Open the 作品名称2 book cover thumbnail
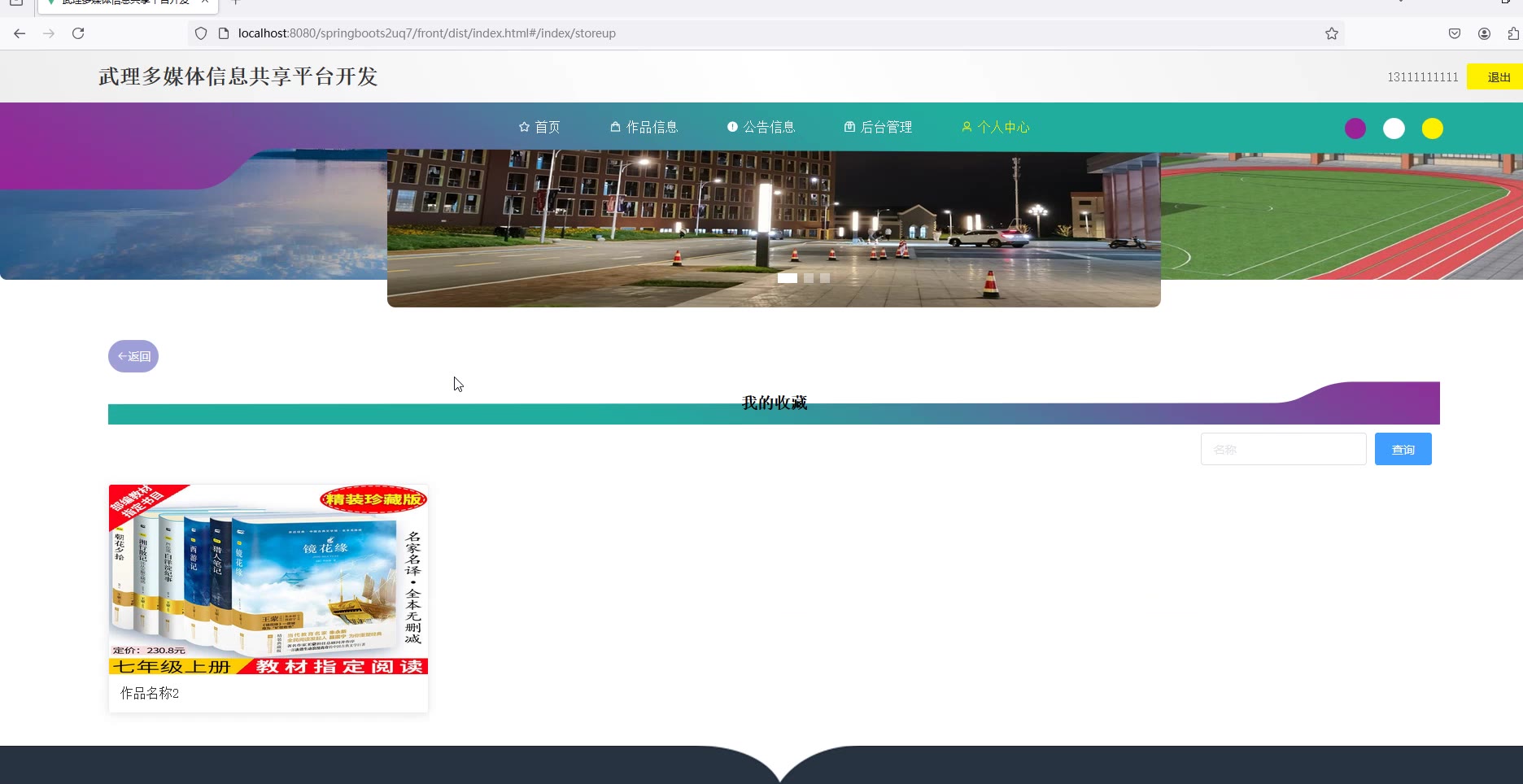This screenshot has width=1523, height=784. 268,580
